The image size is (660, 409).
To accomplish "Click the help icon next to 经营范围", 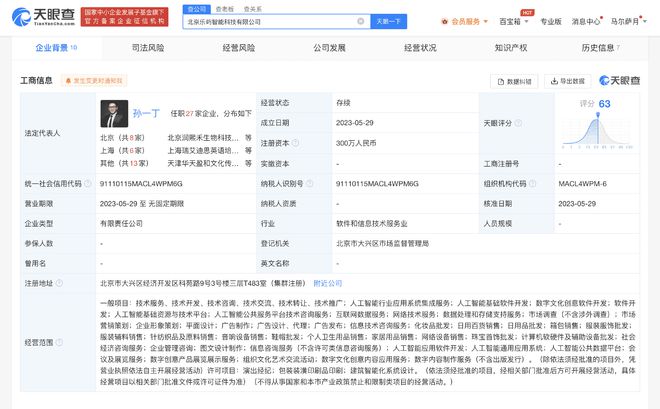I will (x=59, y=343).
